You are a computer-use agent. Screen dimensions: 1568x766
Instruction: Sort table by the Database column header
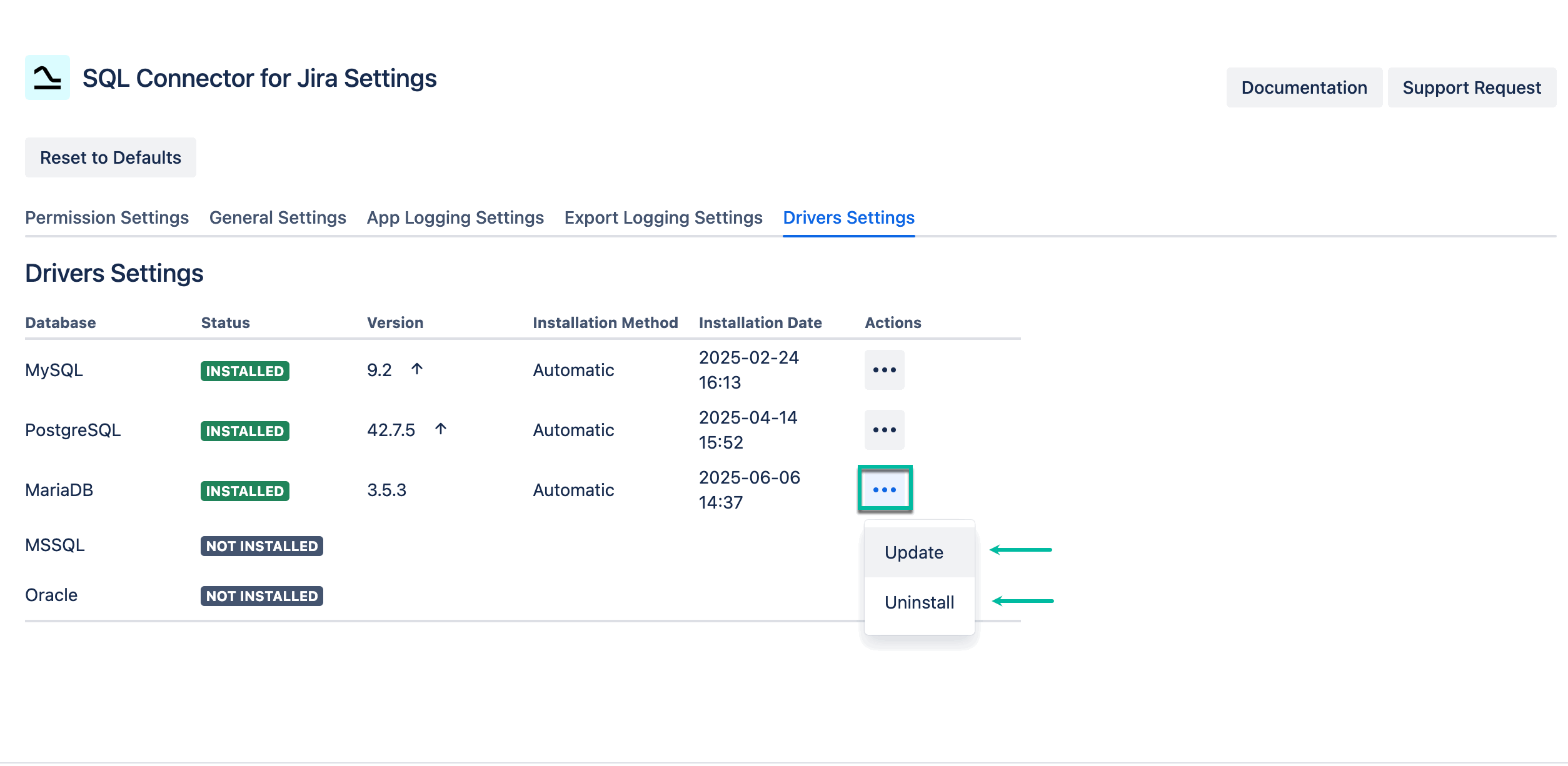click(60, 322)
